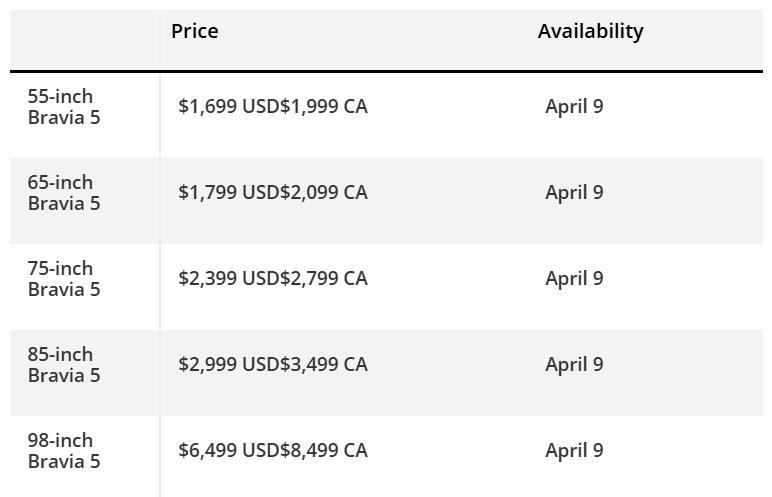The width and height of the screenshot is (772, 497).
Task: Select the 85-inch Bravia 5 row label
Action: tap(64, 365)
